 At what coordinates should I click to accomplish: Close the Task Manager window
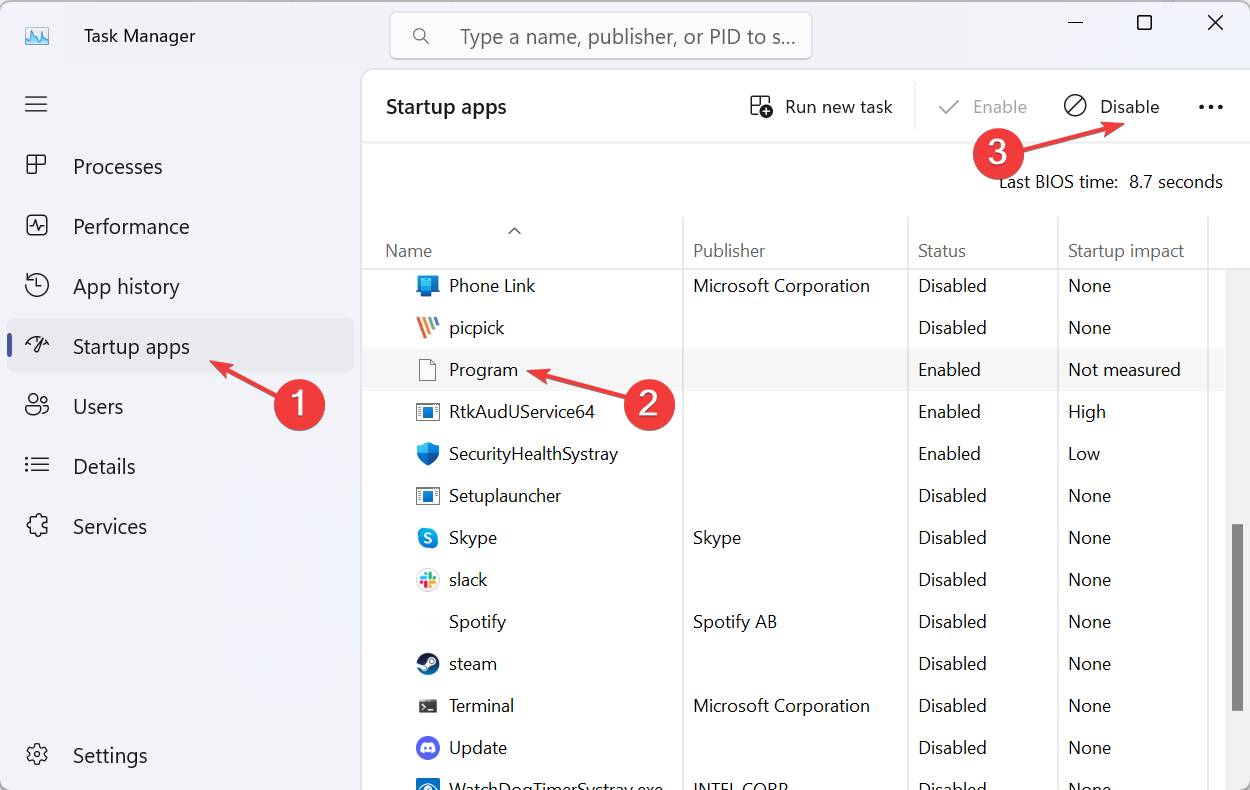click(1216, 23)
